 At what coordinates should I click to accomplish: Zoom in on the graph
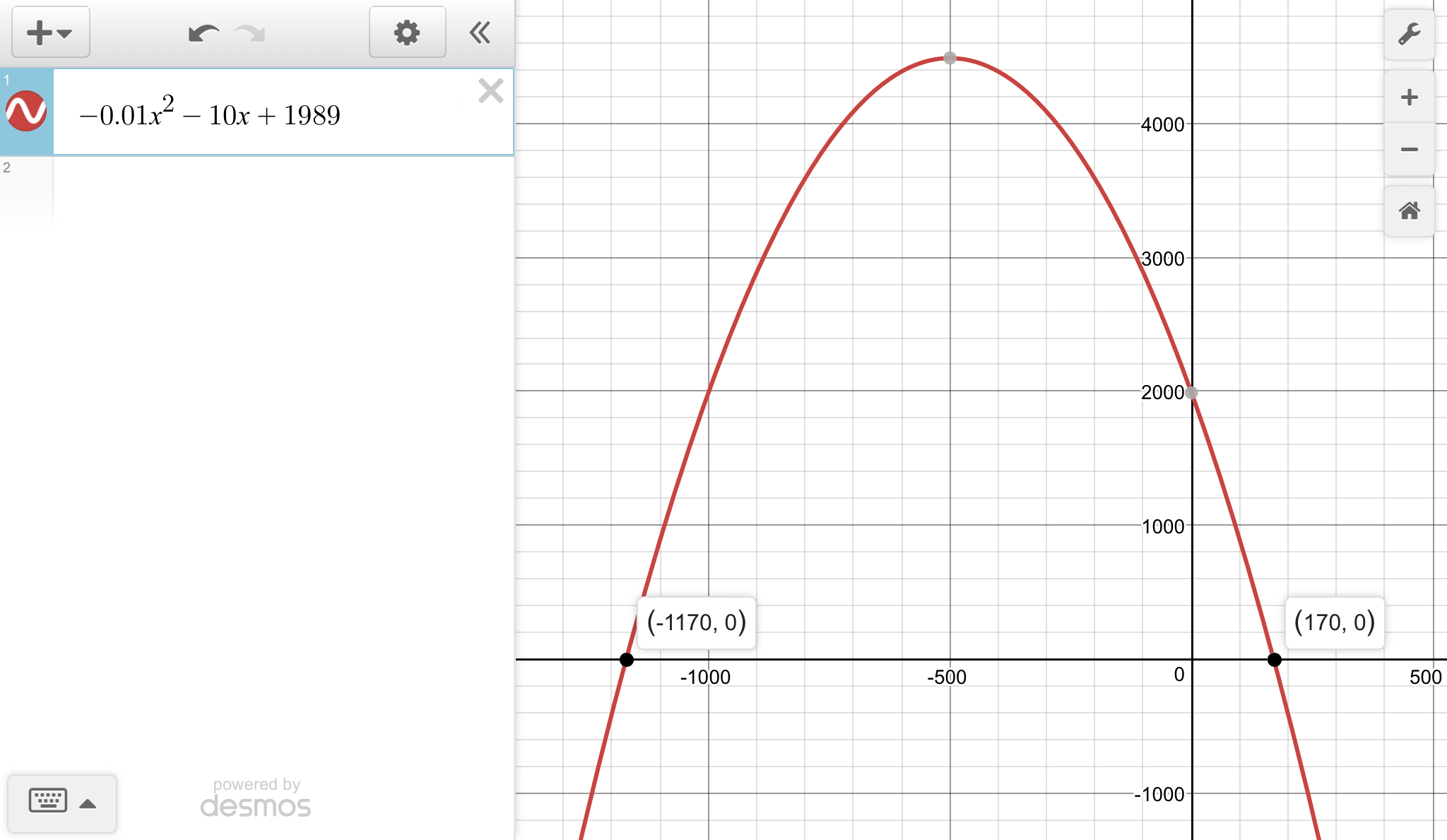click(1409, 97)
